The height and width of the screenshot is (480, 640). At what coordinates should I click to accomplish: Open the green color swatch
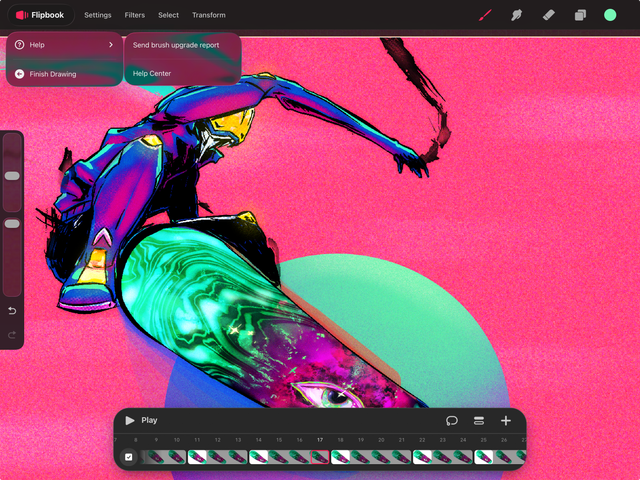[x=610, y=15]
